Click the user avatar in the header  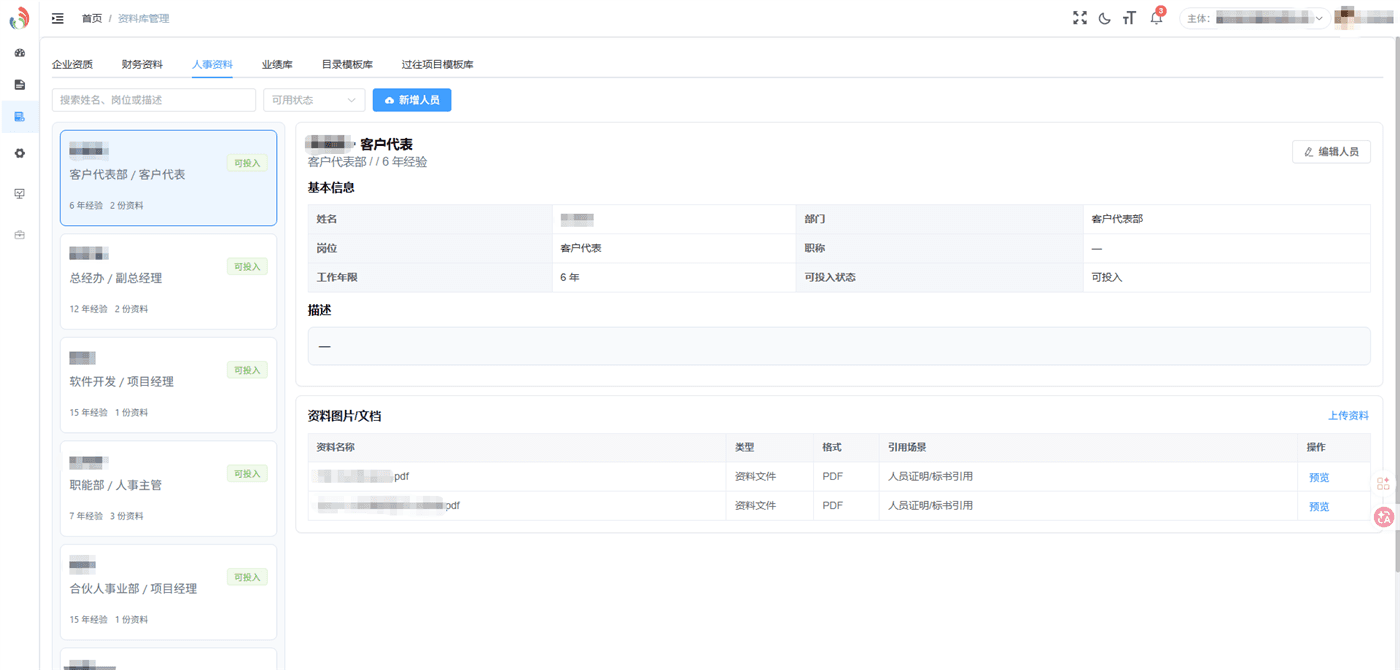1346,17
